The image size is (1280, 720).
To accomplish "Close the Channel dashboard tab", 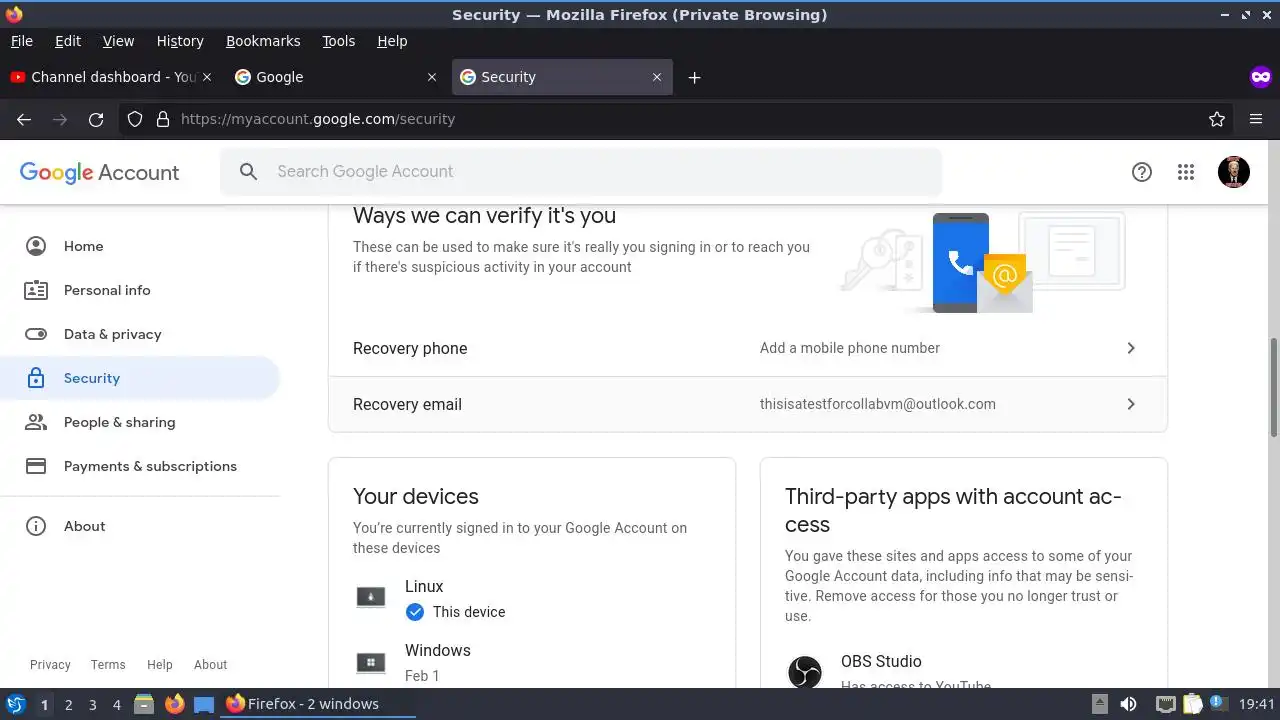I will (207, 77).
